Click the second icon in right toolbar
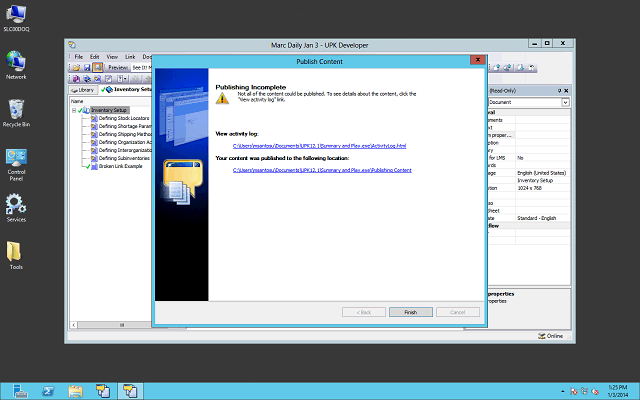The width and height of the screenshot is (640, 400). 507,68
